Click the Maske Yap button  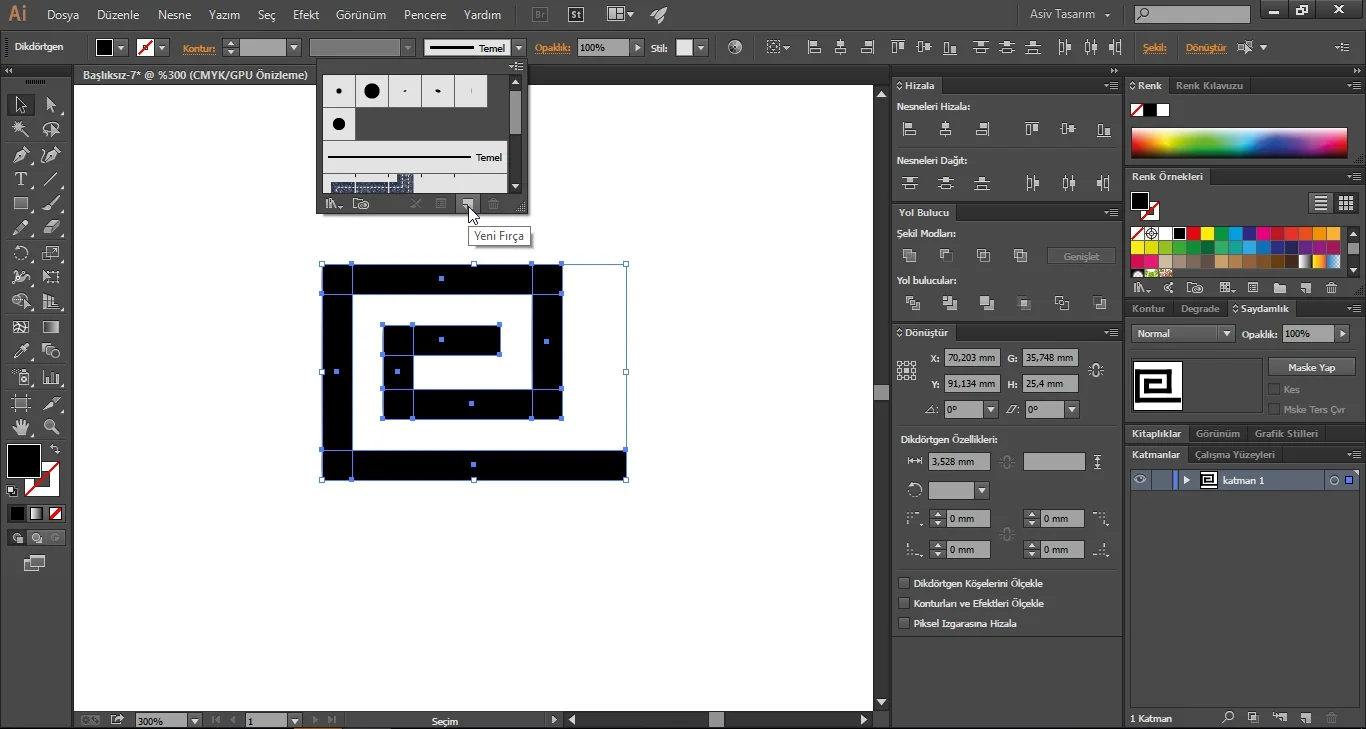(1311, 367)
